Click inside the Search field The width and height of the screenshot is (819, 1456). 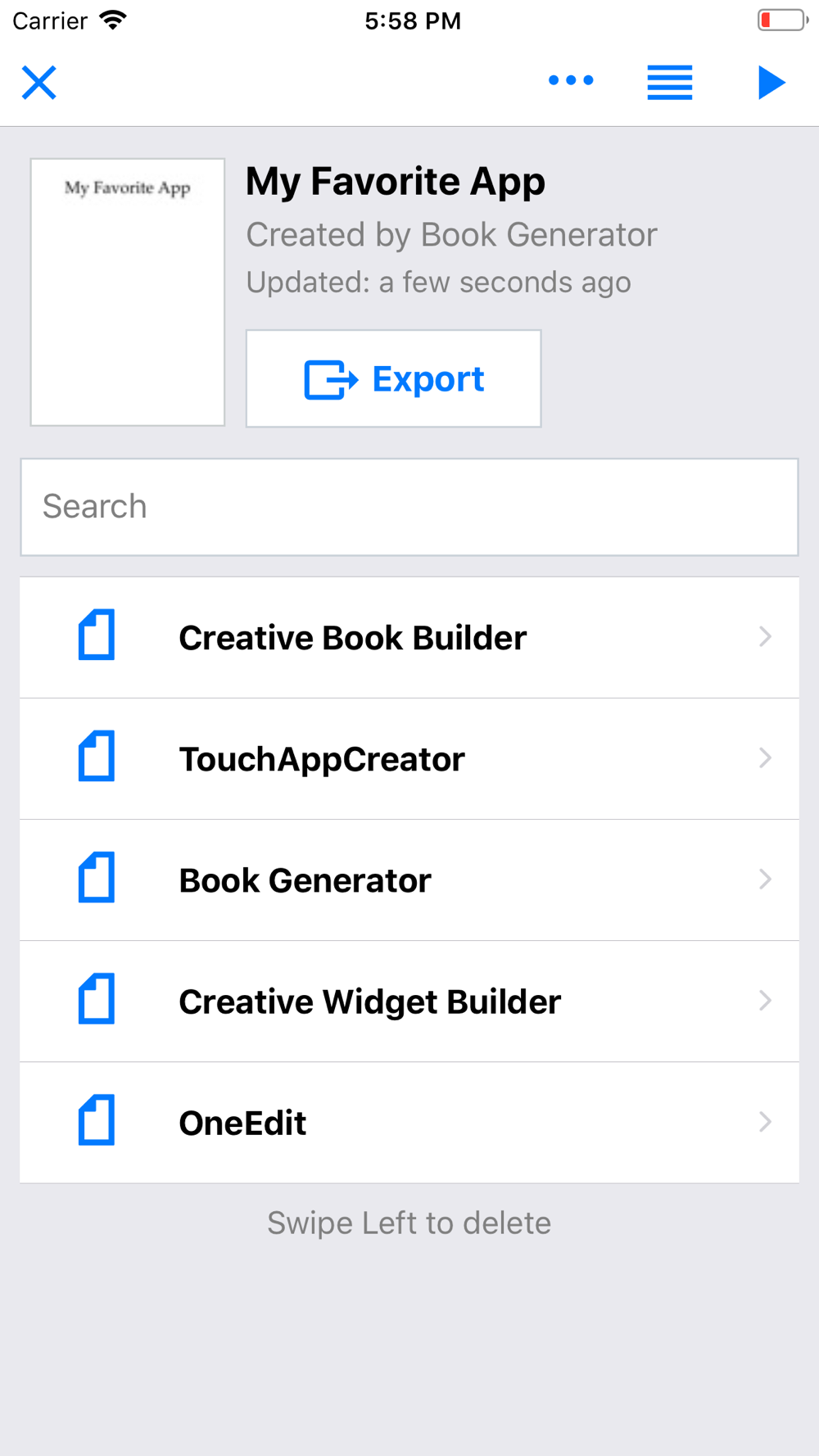(x=409, y=507)
